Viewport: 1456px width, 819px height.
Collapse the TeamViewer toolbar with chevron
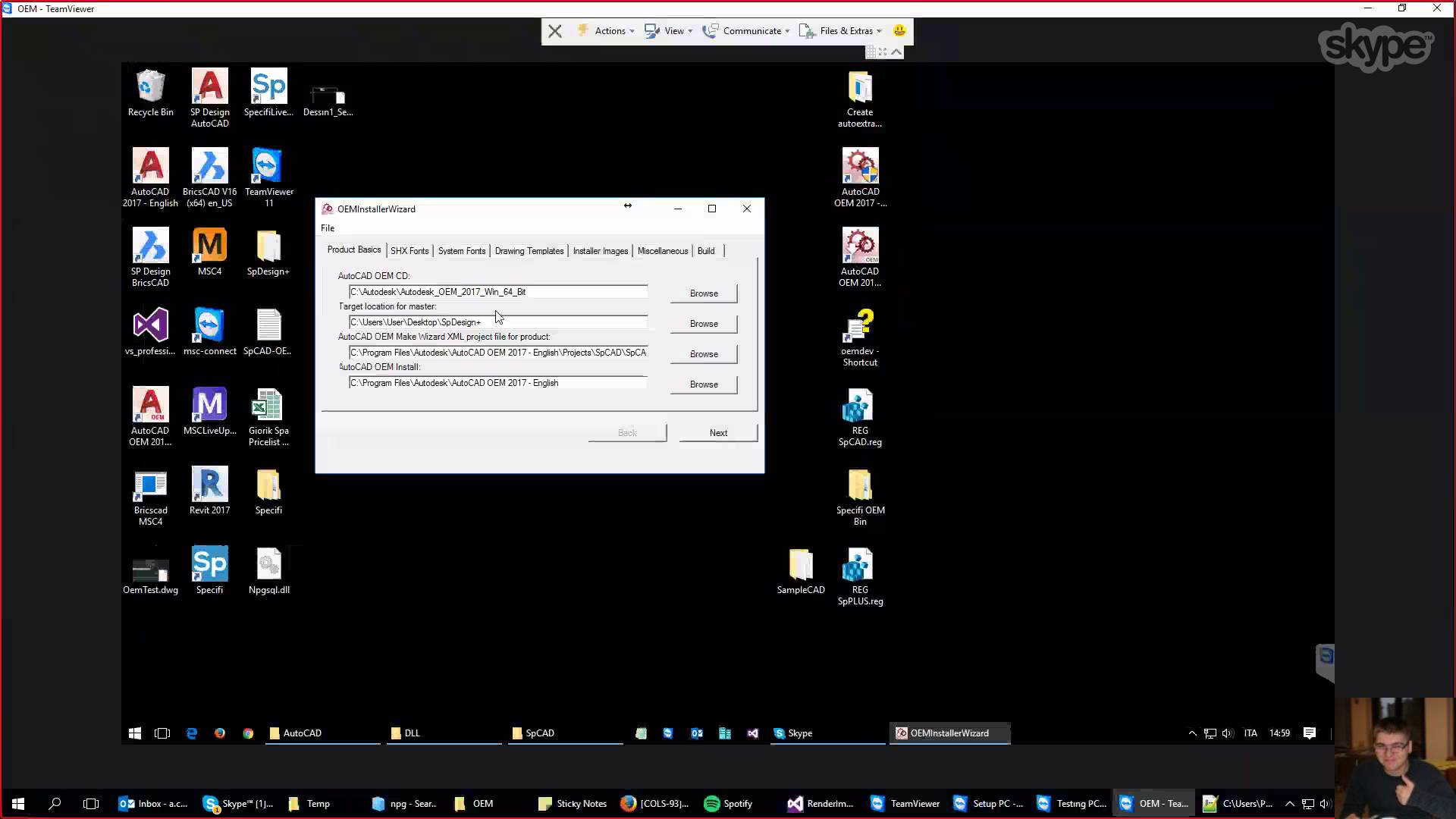click(896, 52)
